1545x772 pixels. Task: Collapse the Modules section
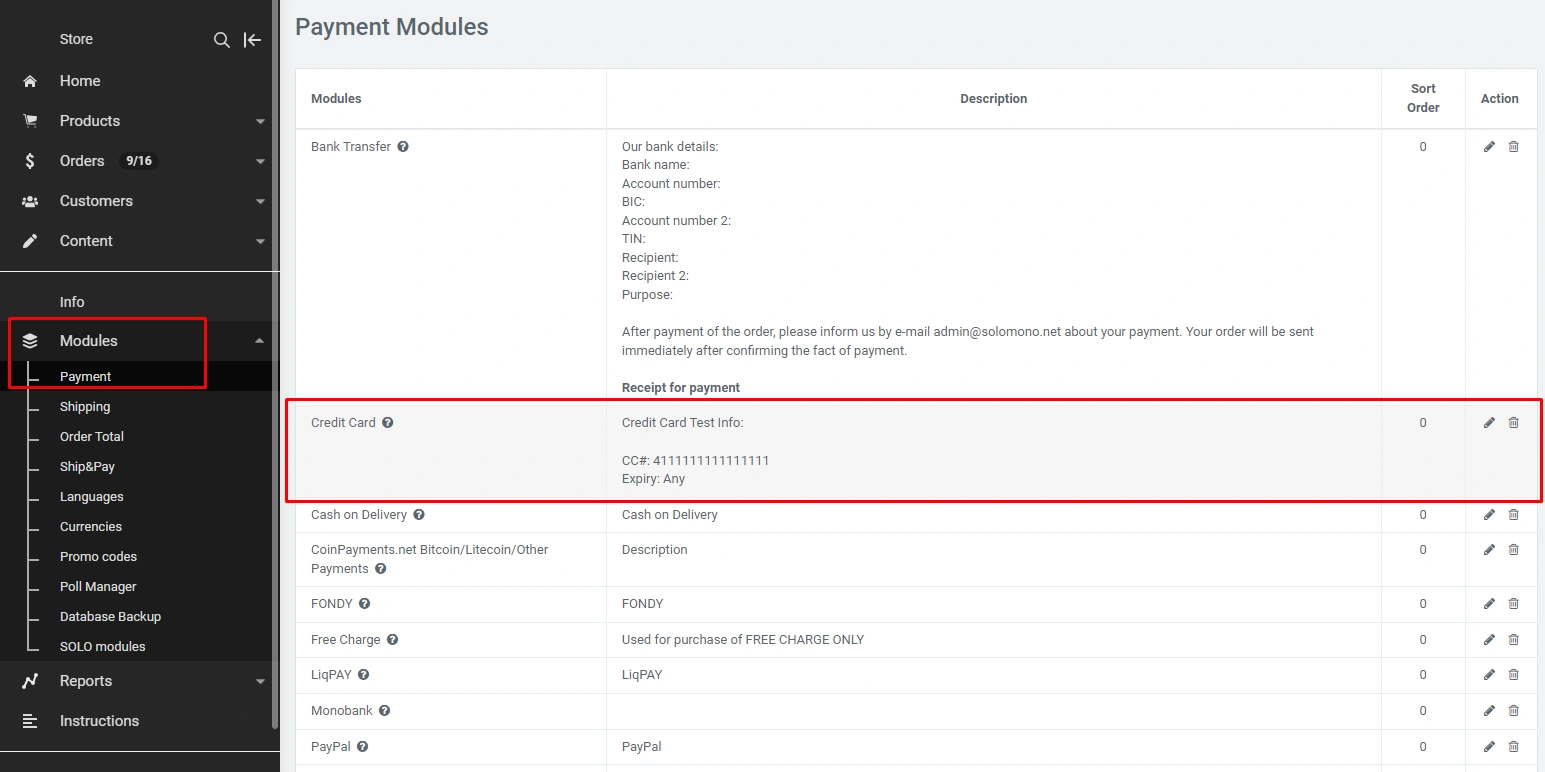(x=260, y=341)
